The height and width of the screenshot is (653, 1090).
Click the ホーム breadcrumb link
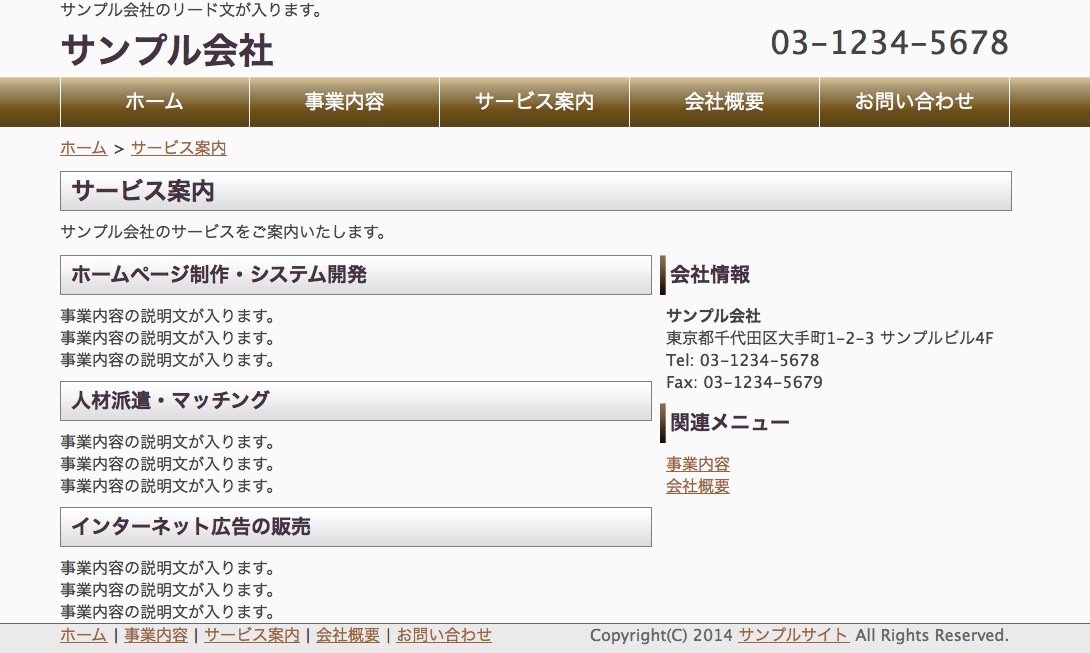click(x=83, y=148)
